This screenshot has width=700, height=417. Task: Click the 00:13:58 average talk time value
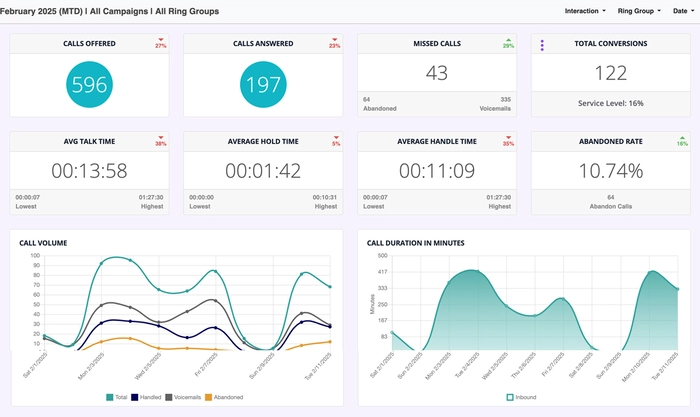tap(89, 171)
